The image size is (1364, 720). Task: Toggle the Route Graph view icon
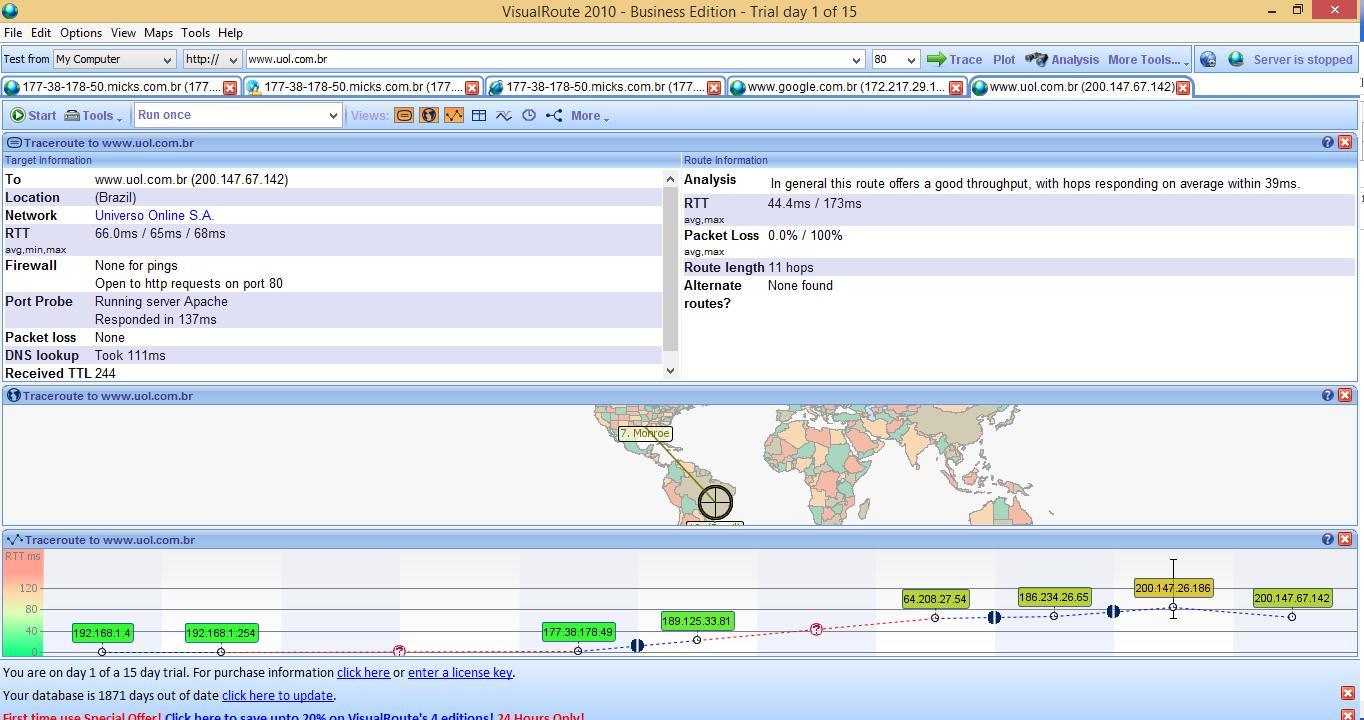(454, 115)
